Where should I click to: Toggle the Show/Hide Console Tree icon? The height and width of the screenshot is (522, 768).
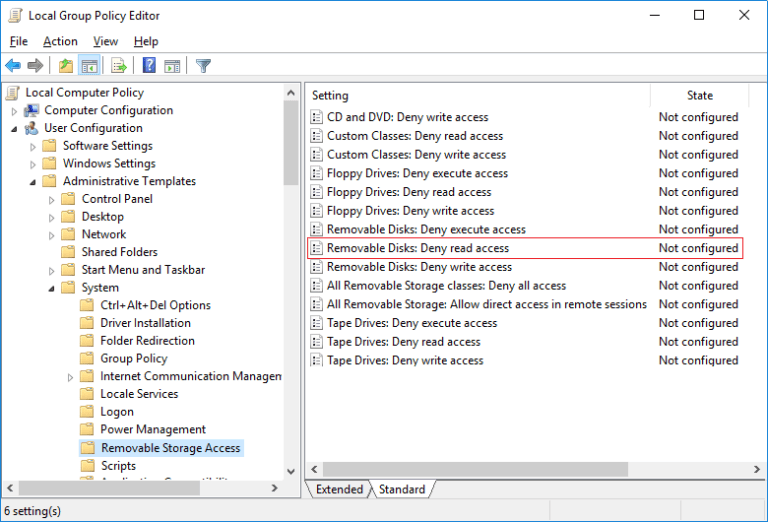[x=89, y=66]
